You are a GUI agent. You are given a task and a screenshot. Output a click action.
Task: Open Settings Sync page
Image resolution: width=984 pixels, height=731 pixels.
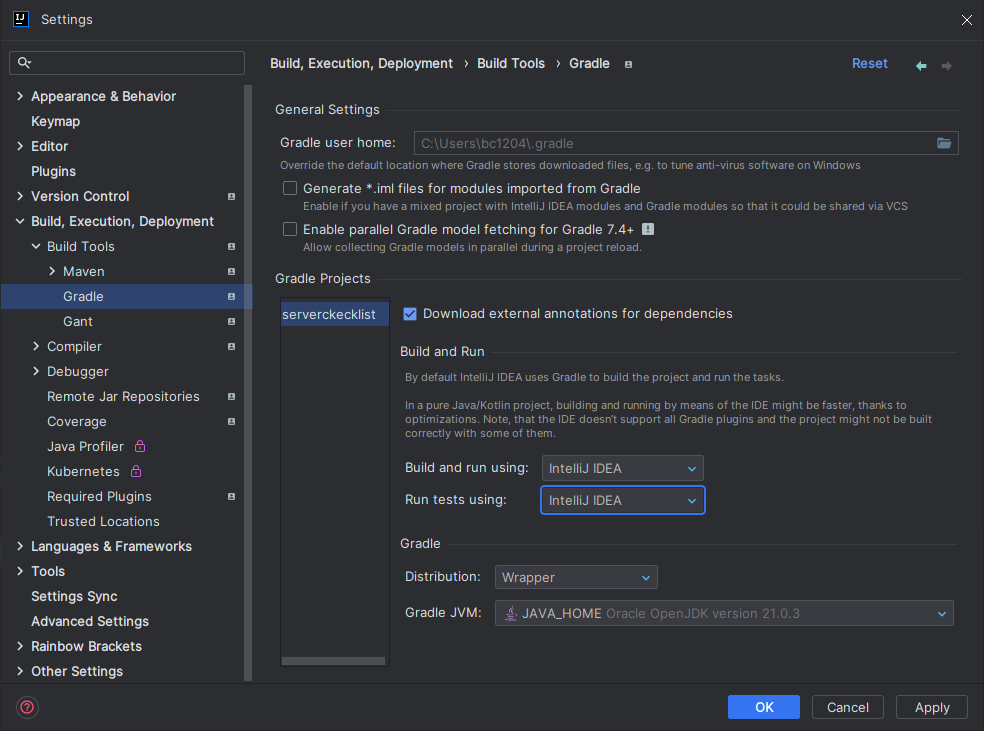click(x=74, y=596)
